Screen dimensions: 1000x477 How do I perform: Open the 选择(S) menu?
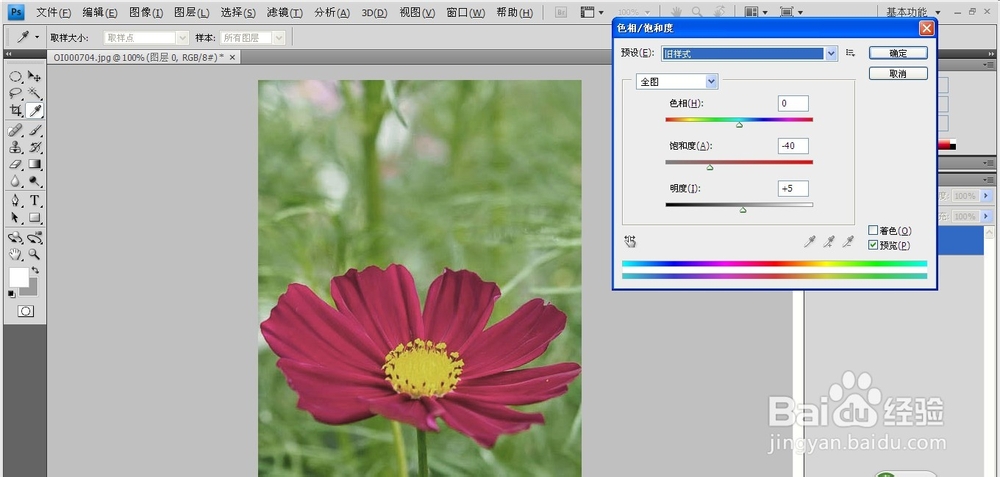[238, 13]
